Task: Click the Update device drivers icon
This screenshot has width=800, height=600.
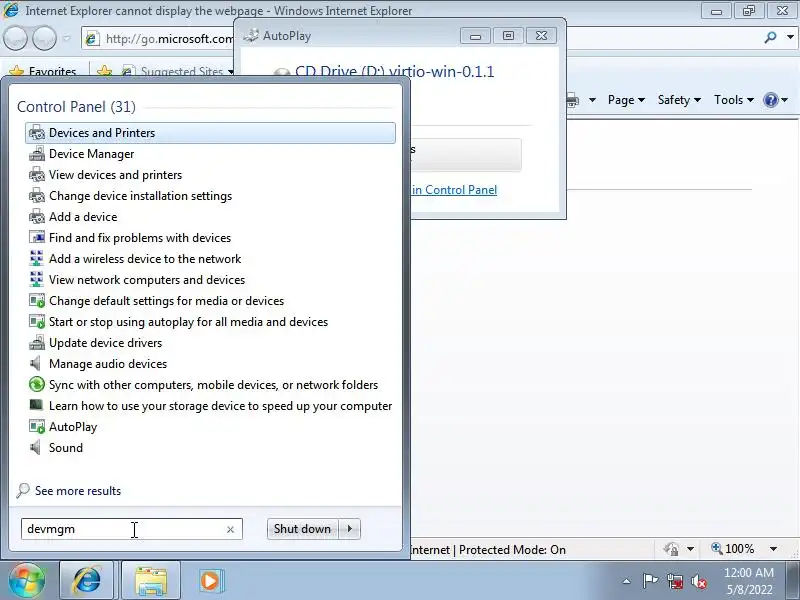Action: click(x=37, y=343)
